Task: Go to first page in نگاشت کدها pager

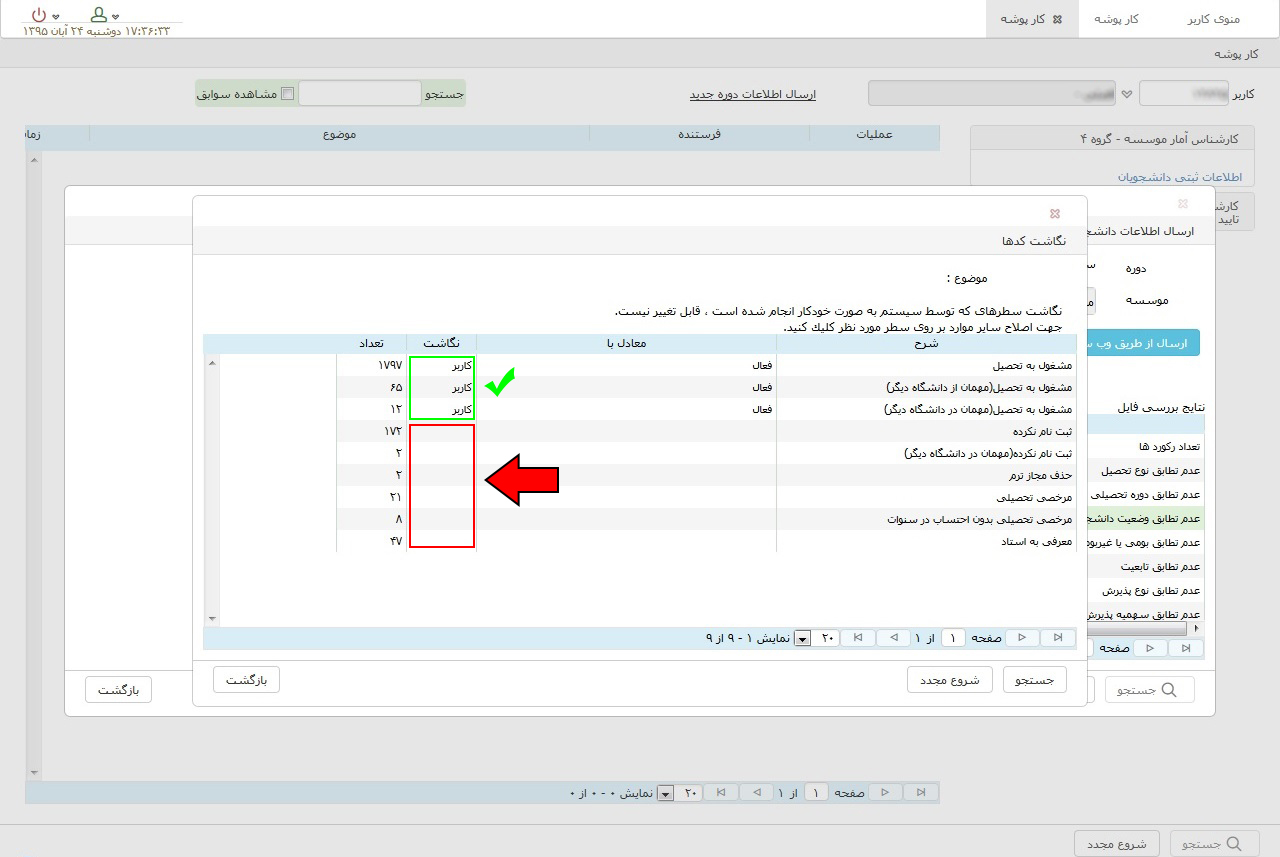Action: (x=1058, y=638)
